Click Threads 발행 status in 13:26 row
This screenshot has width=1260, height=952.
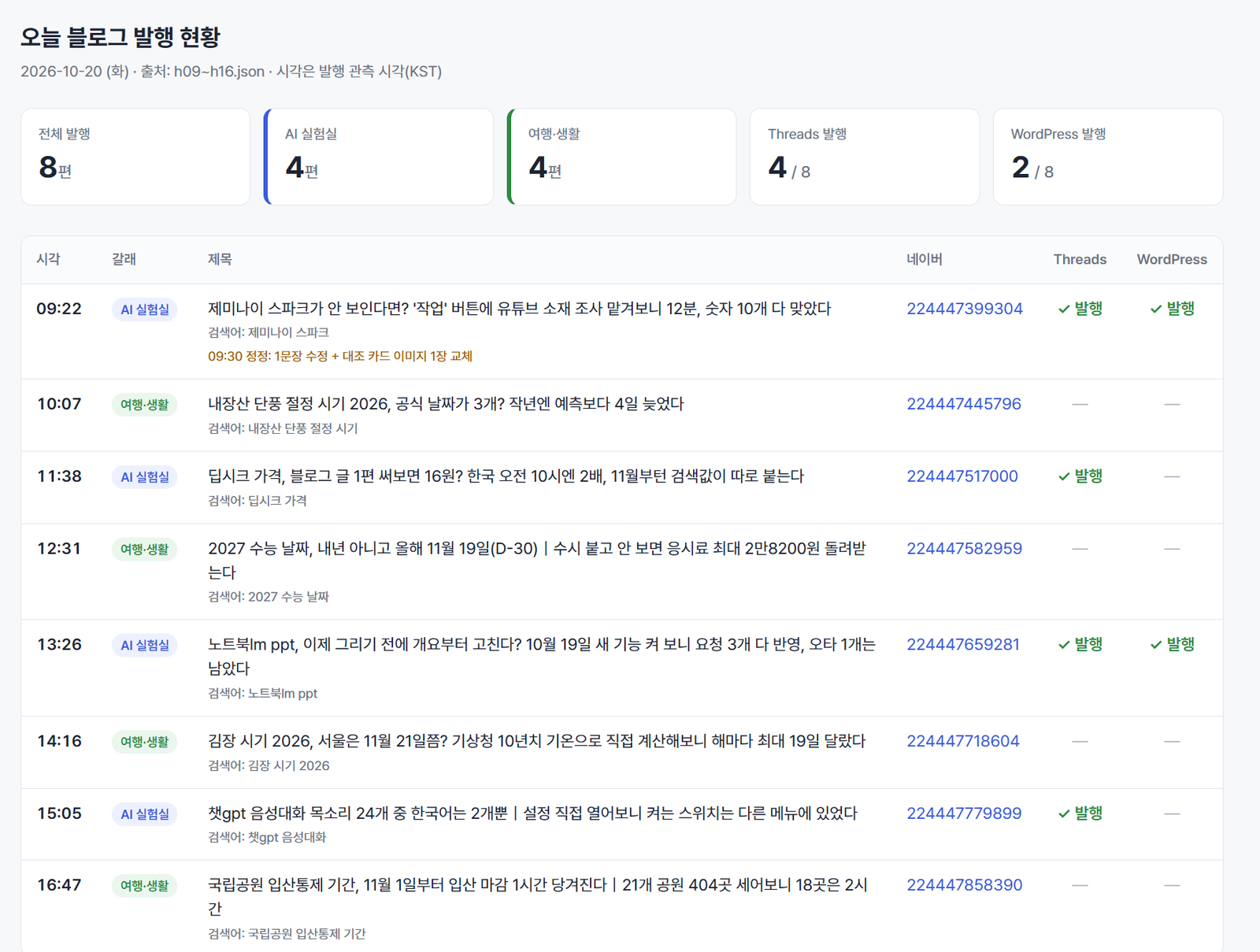(x=1080, y=645)
